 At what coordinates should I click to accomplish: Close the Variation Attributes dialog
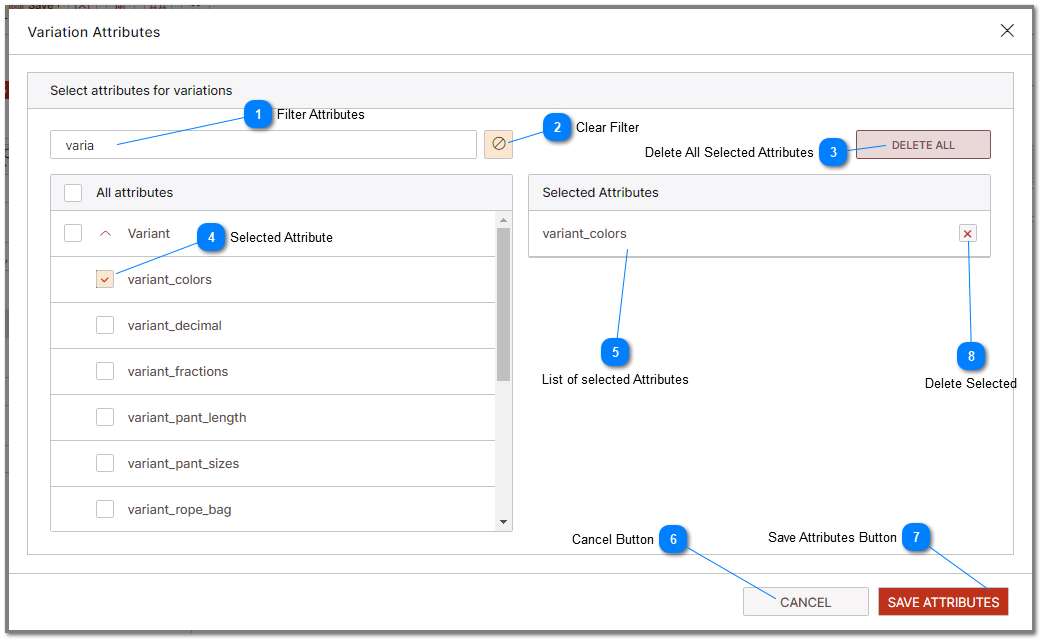click(x=1008, y=30)
